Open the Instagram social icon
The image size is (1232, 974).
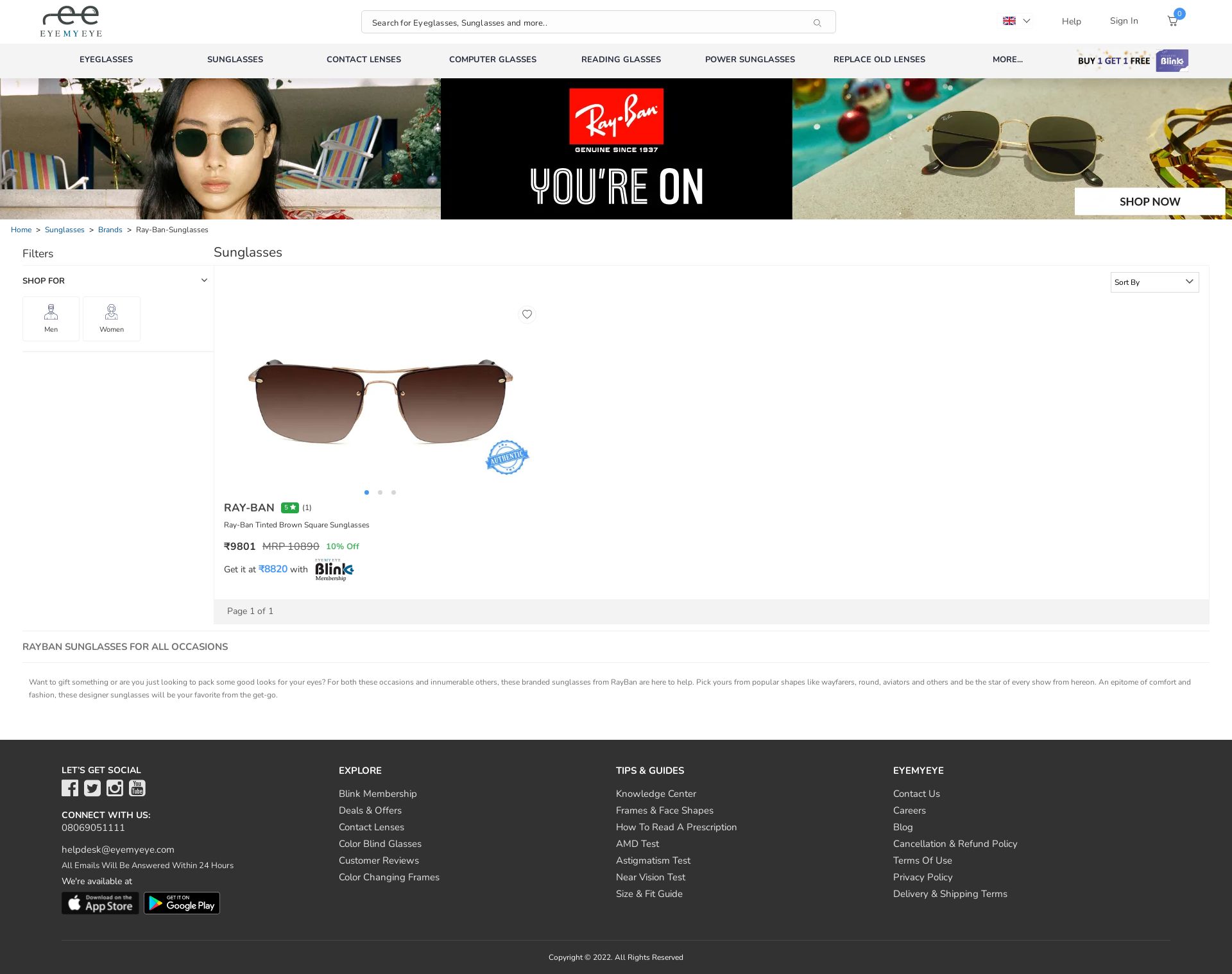[115, 788]
